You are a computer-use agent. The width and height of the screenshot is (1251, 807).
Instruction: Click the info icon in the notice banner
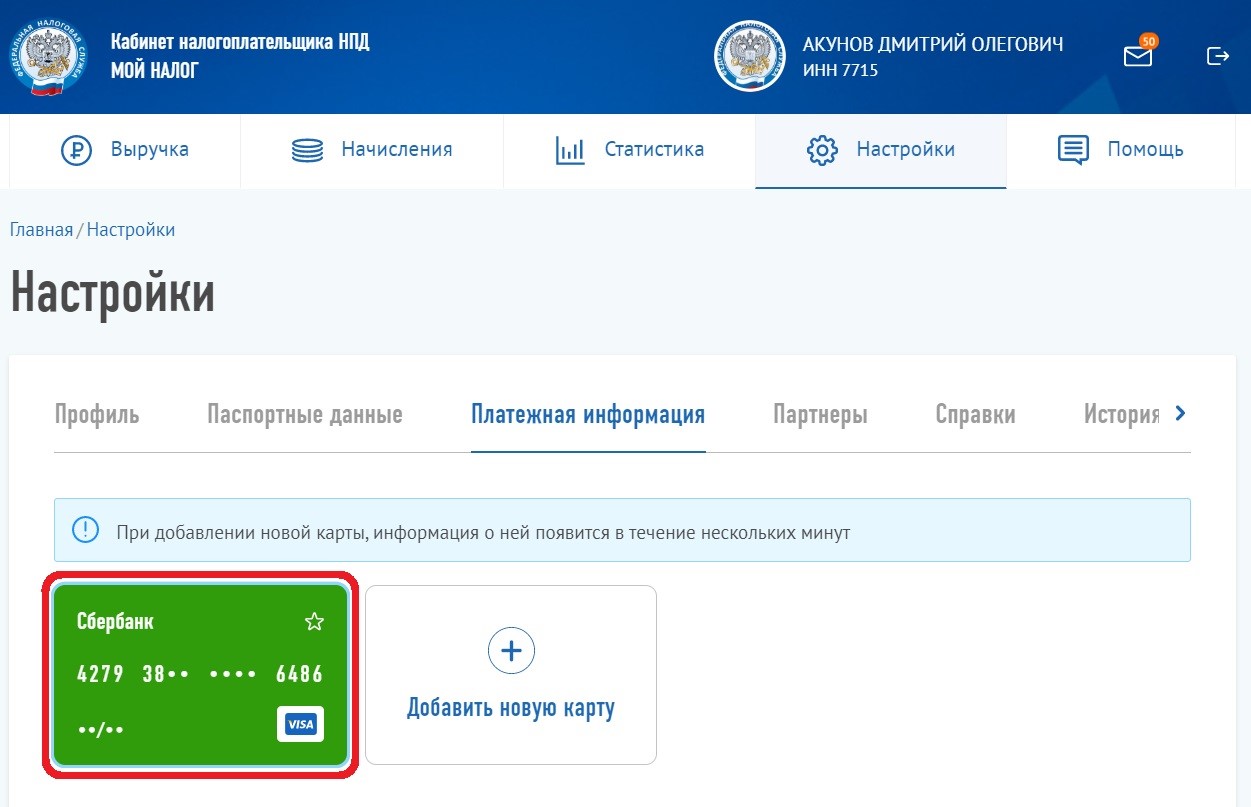85,531
